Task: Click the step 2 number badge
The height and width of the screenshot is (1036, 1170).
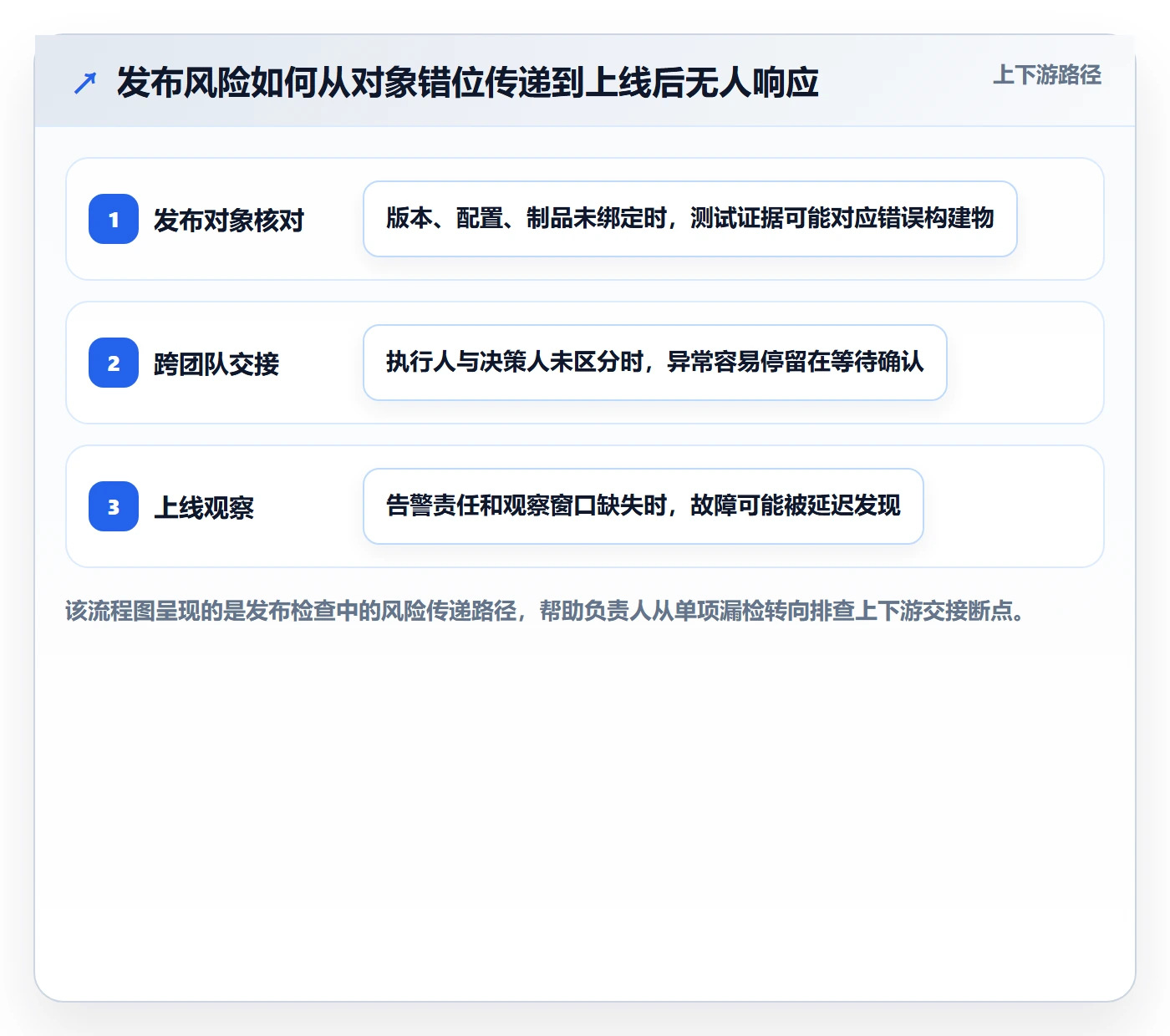Action: click(114, 363)
